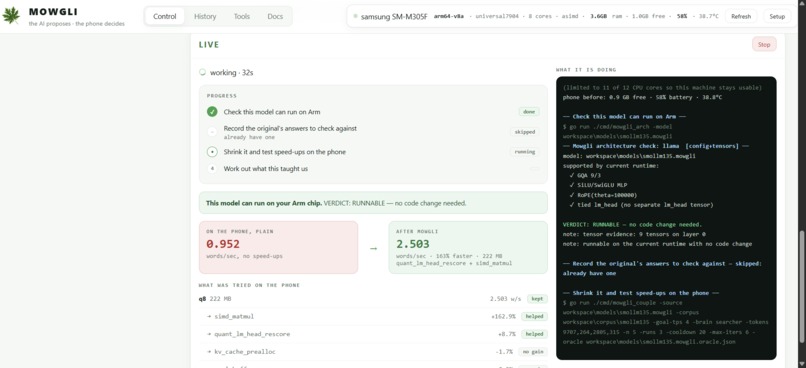
Task: Click the 2.503 After Mowgli value
Action: click(x=413, y=244)
